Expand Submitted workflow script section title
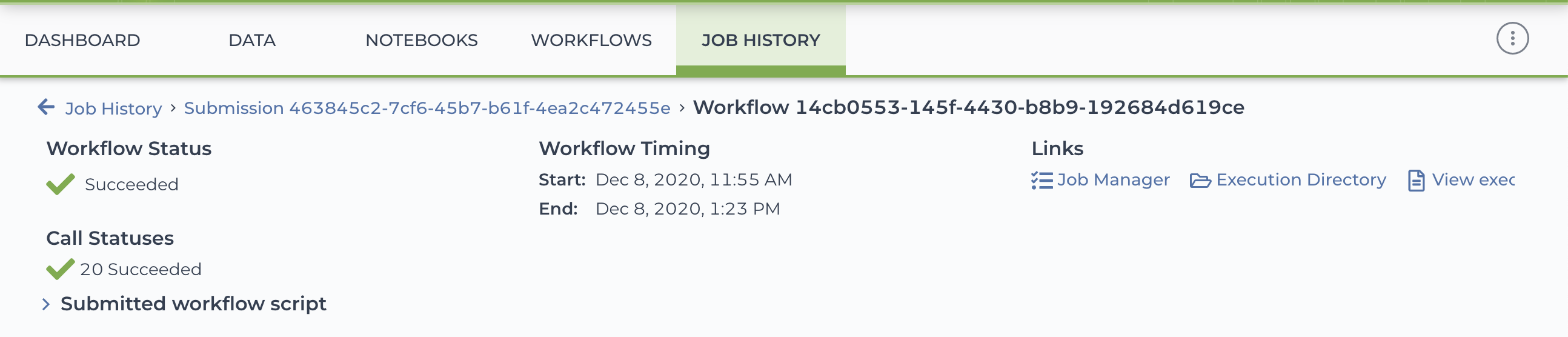This screenshot has width=1568, height=337. tap(193, 304)
